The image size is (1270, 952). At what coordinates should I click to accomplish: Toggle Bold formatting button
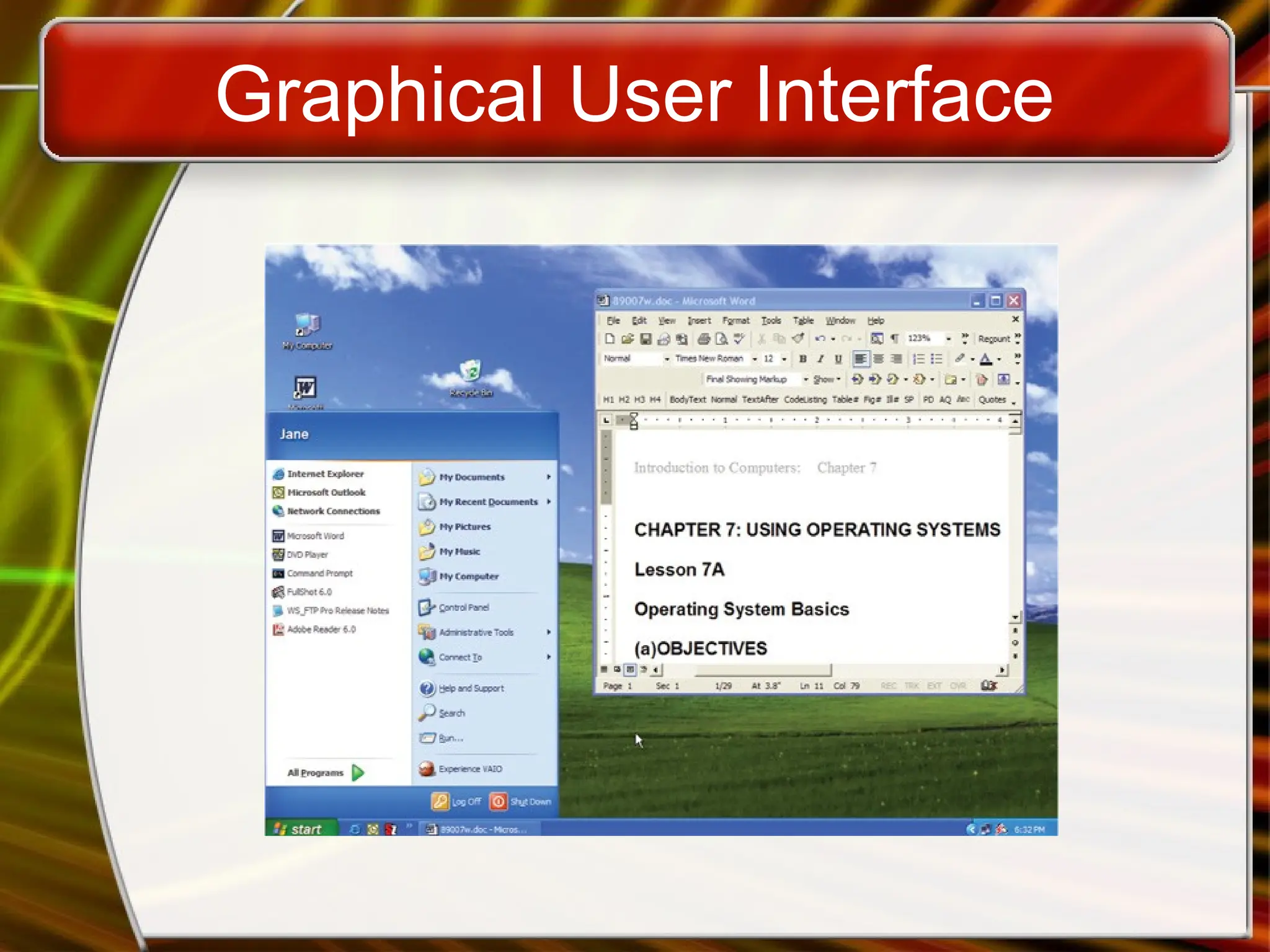coord(802,359)
